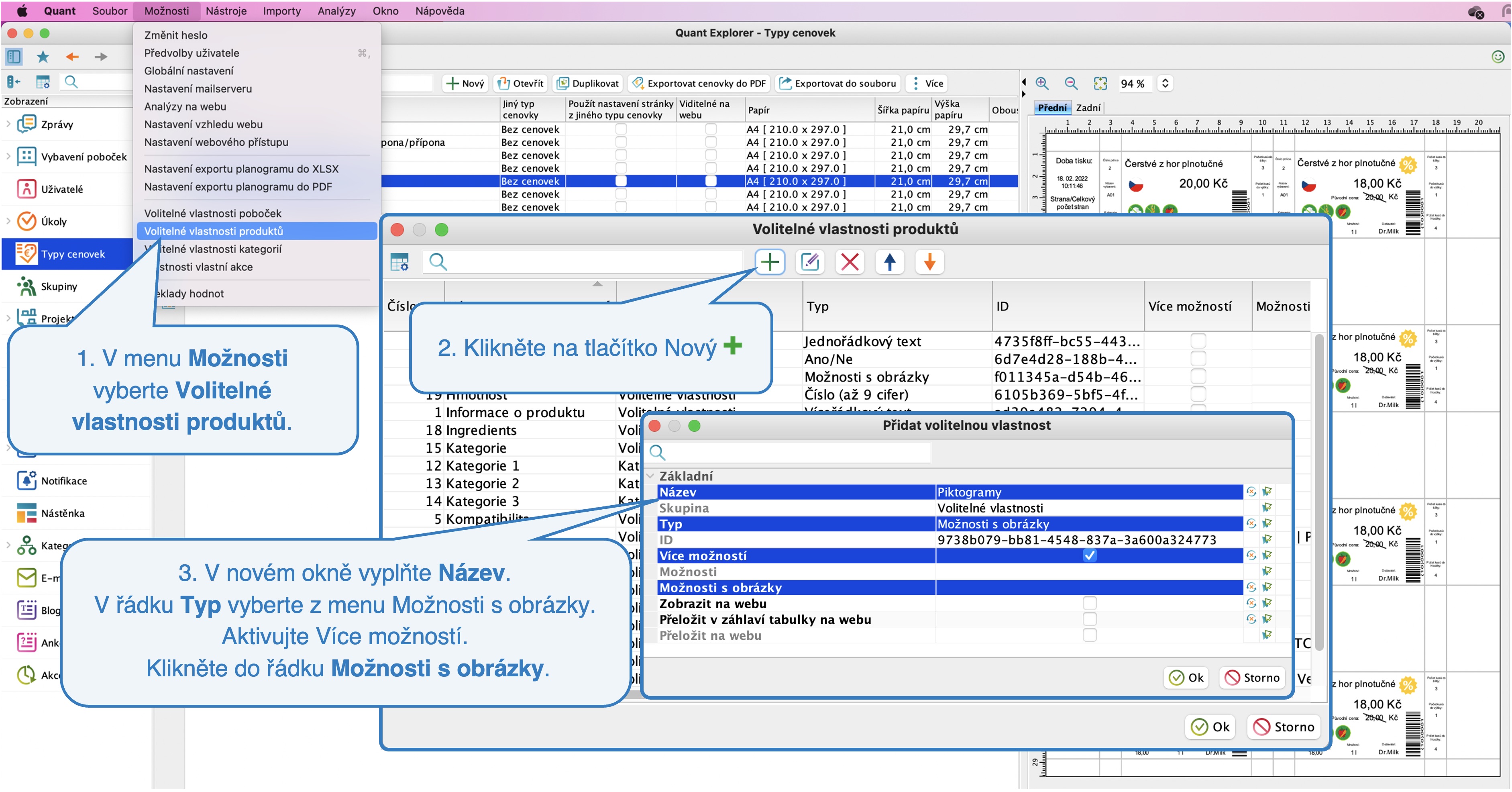Choose Globální nastavení from Možnosti menu

click(x=188, y=71)
